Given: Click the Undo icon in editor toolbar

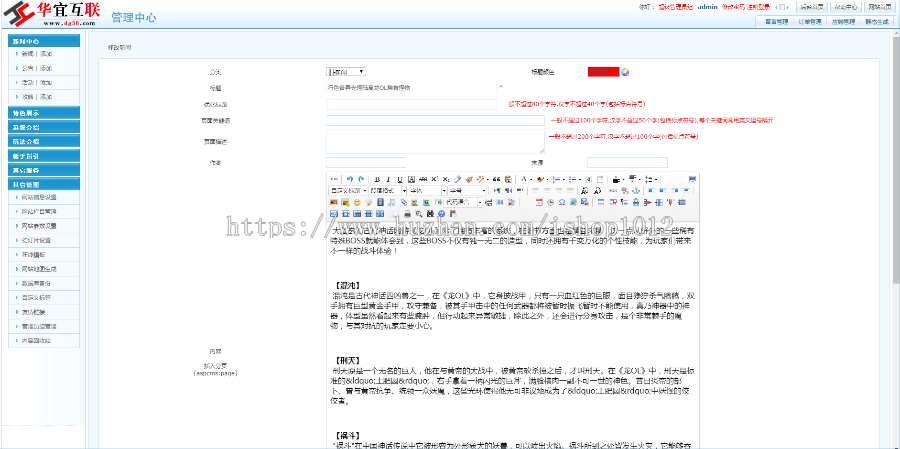Looking at the screenshot, I should point(350,179).
